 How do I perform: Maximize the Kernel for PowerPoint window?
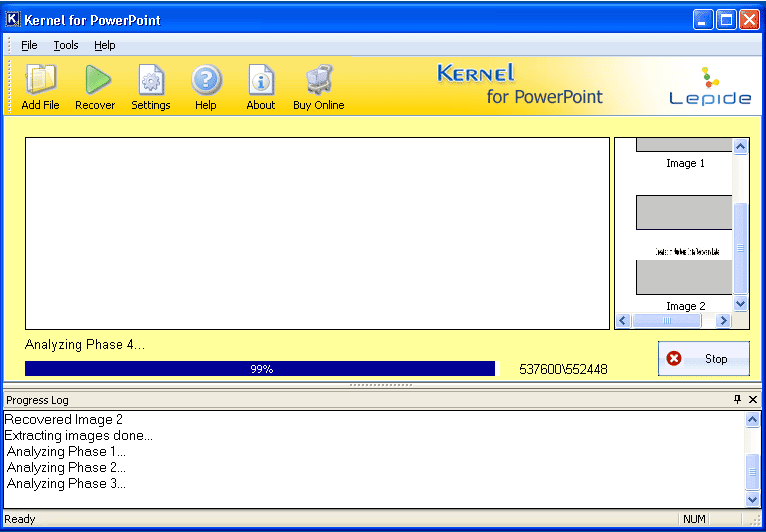click(x=726, y=20)
